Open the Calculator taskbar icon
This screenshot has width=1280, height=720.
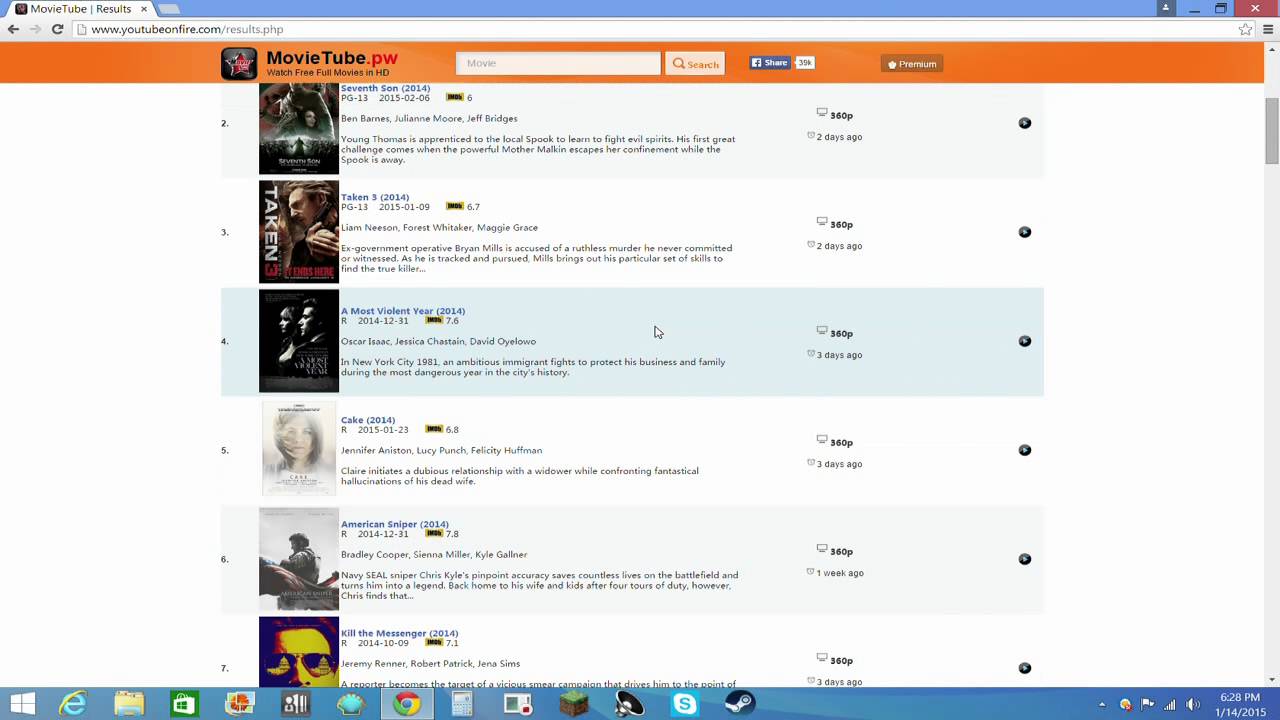coord(462,704)
